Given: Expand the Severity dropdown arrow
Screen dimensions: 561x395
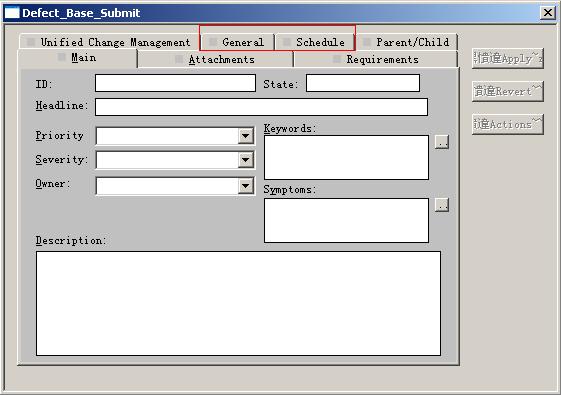Looking at the screenshot, I should tap(245, 160).
